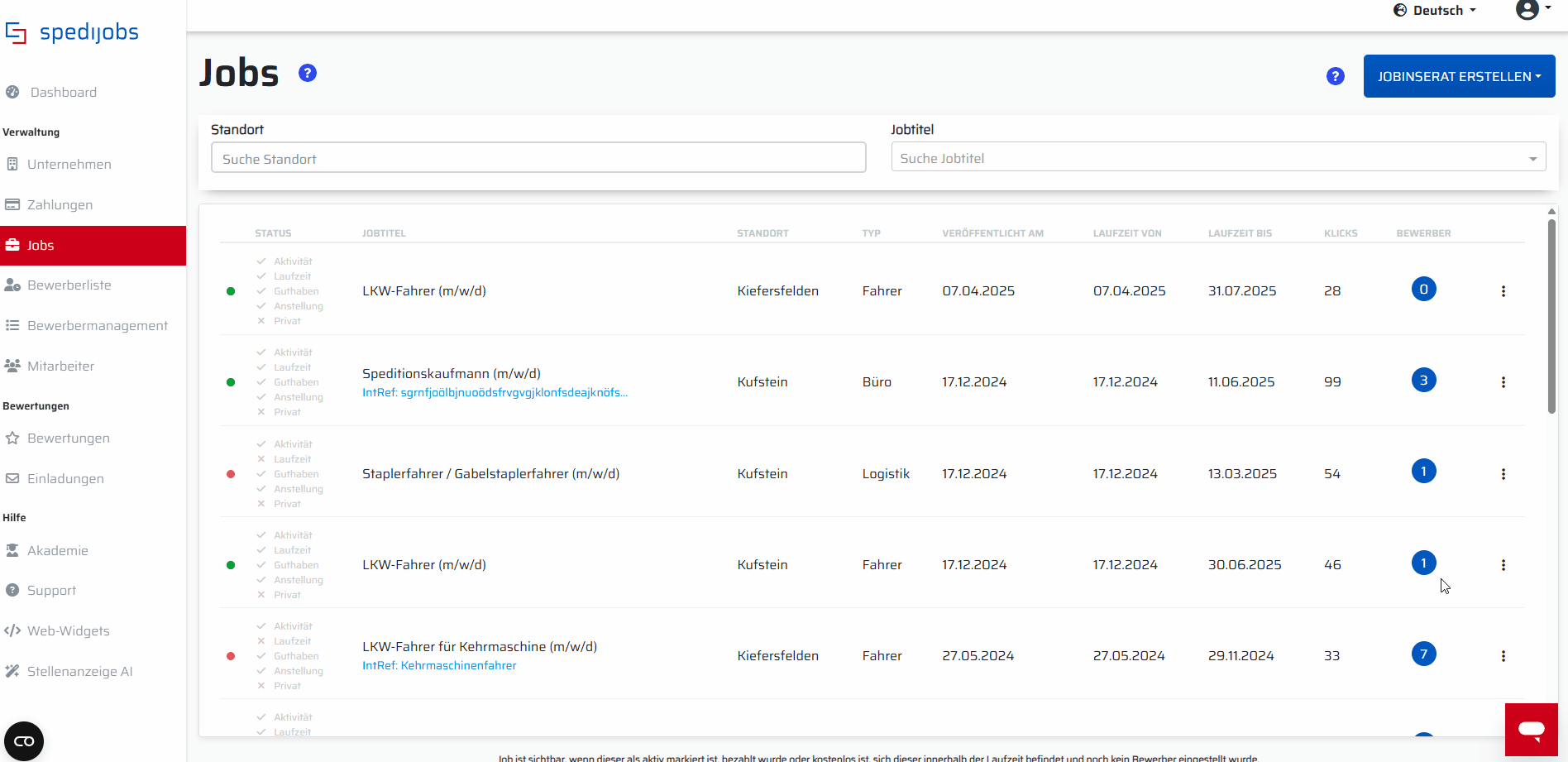Click the job list vertical scrollbar
1568x762 pixels.
point(1551,314)
